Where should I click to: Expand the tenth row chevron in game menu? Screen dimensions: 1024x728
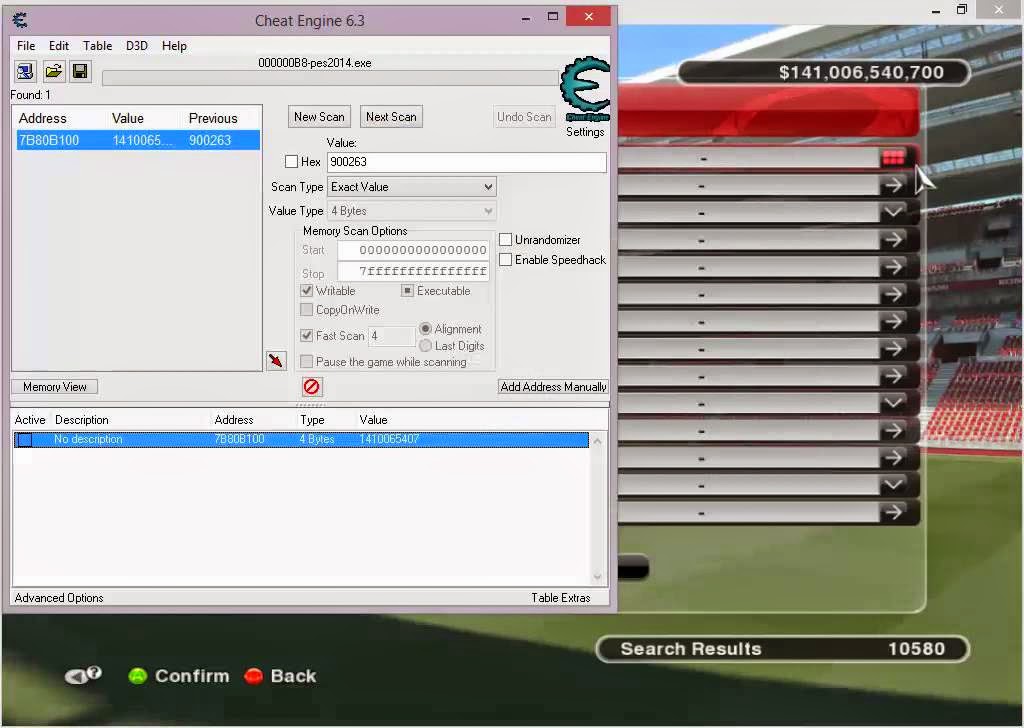pyautogui.click(x=893, y=403)
